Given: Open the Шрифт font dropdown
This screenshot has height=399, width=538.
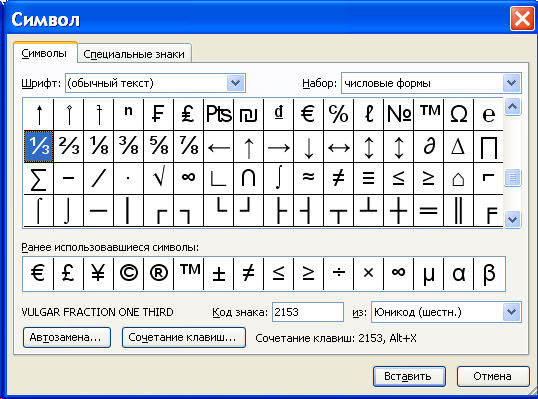Looking at the screenshot, I should tap(235, 83).
